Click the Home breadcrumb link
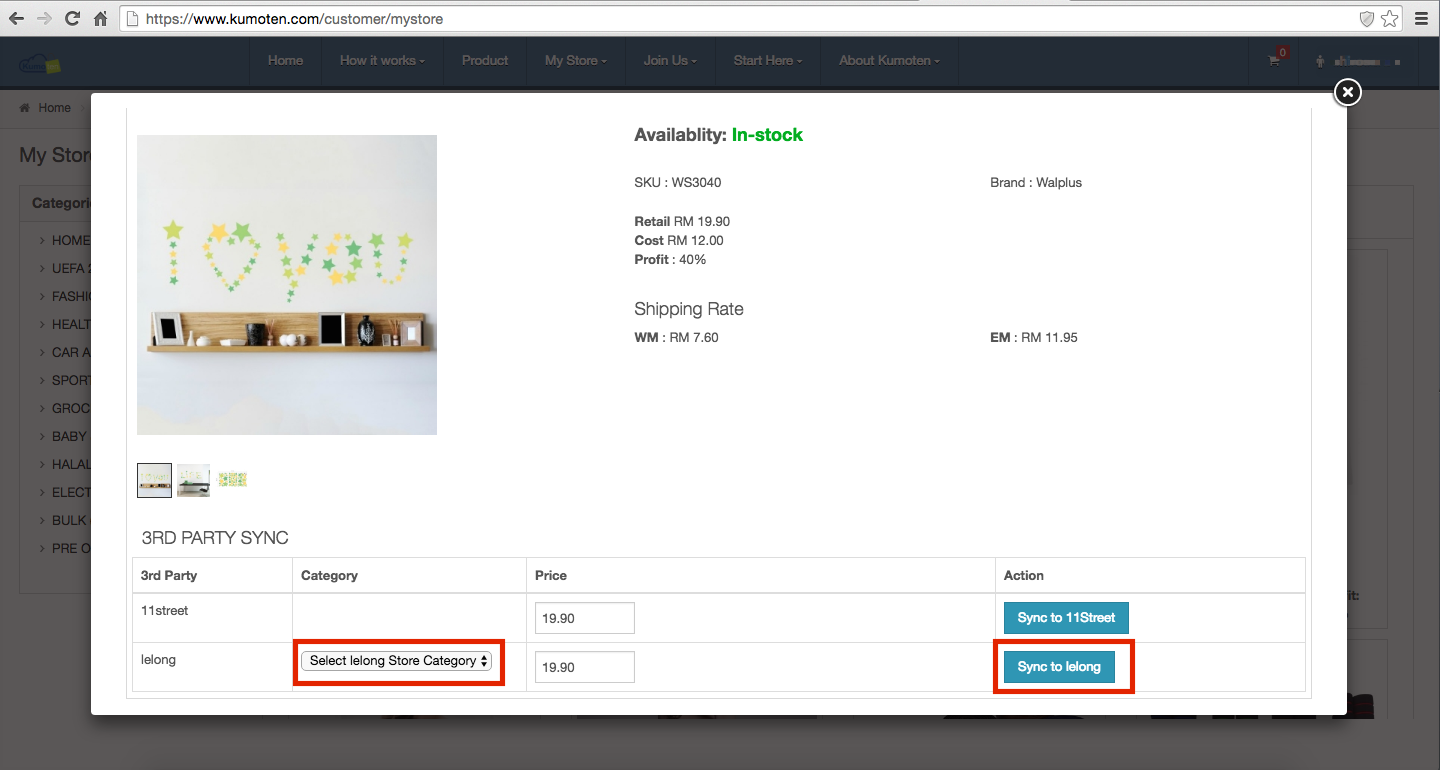This screenshot has width=1440, height=770. pyautogui.click(x=55, y=108)
